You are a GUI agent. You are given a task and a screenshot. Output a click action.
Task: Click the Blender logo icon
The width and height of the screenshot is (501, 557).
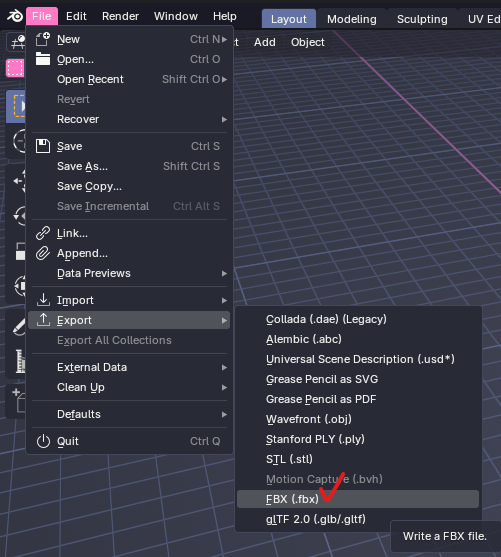tap(15, 16)
